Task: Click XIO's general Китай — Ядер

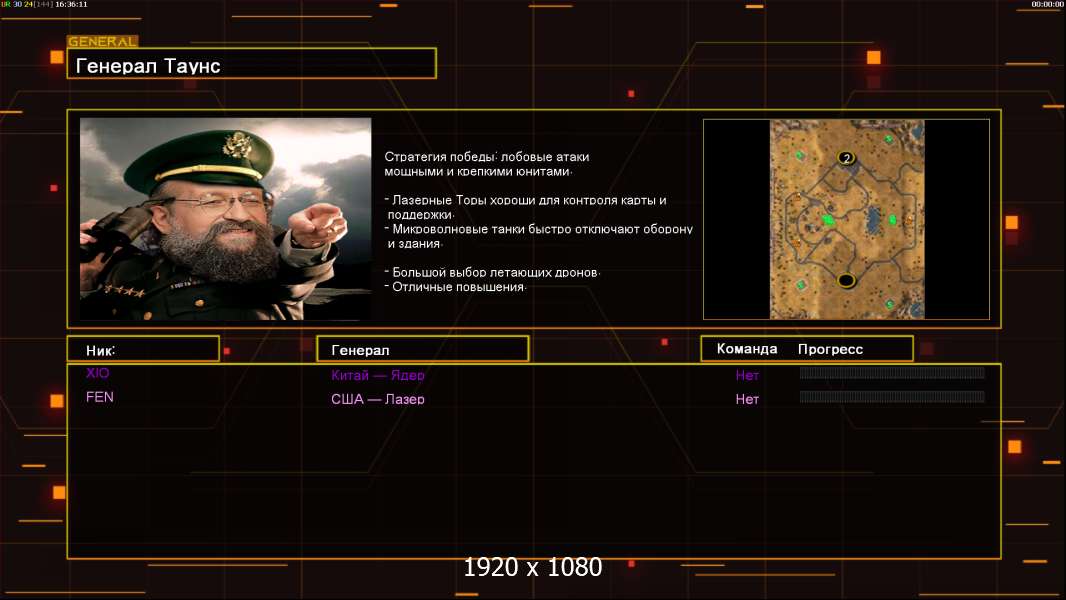Action: 378,376
